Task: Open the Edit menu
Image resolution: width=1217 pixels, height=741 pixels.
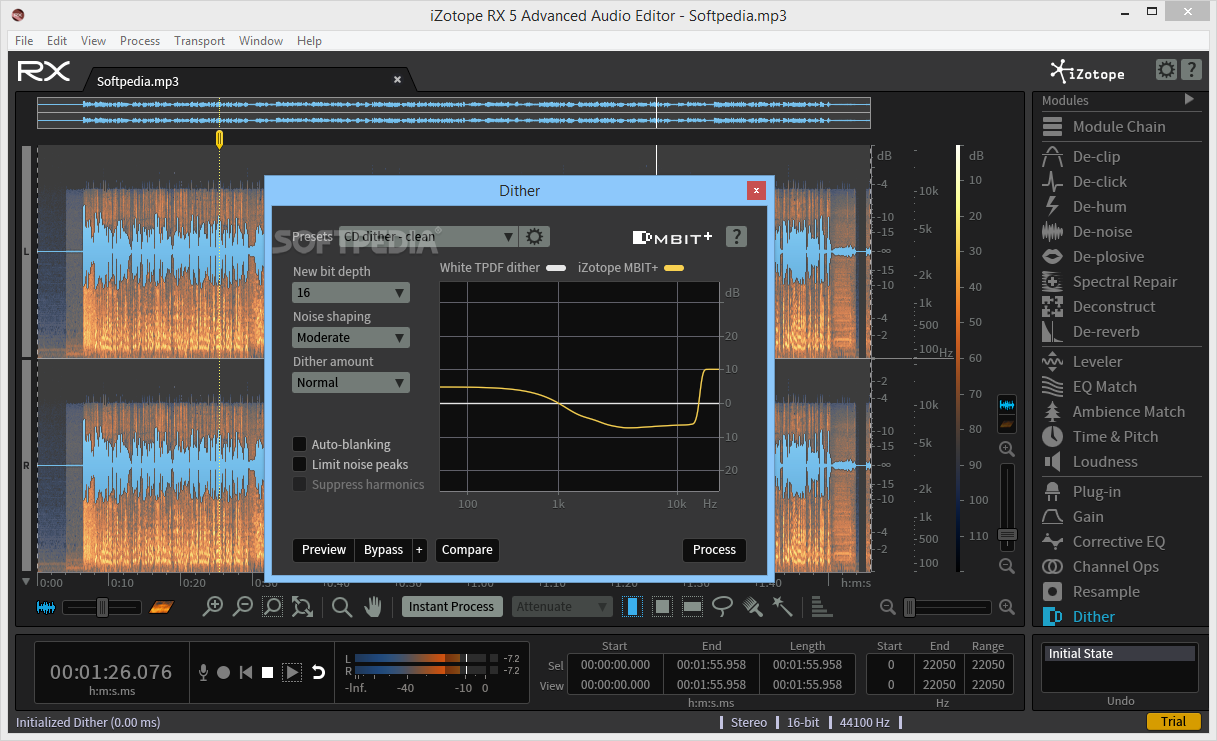Action: click(57, 41)
